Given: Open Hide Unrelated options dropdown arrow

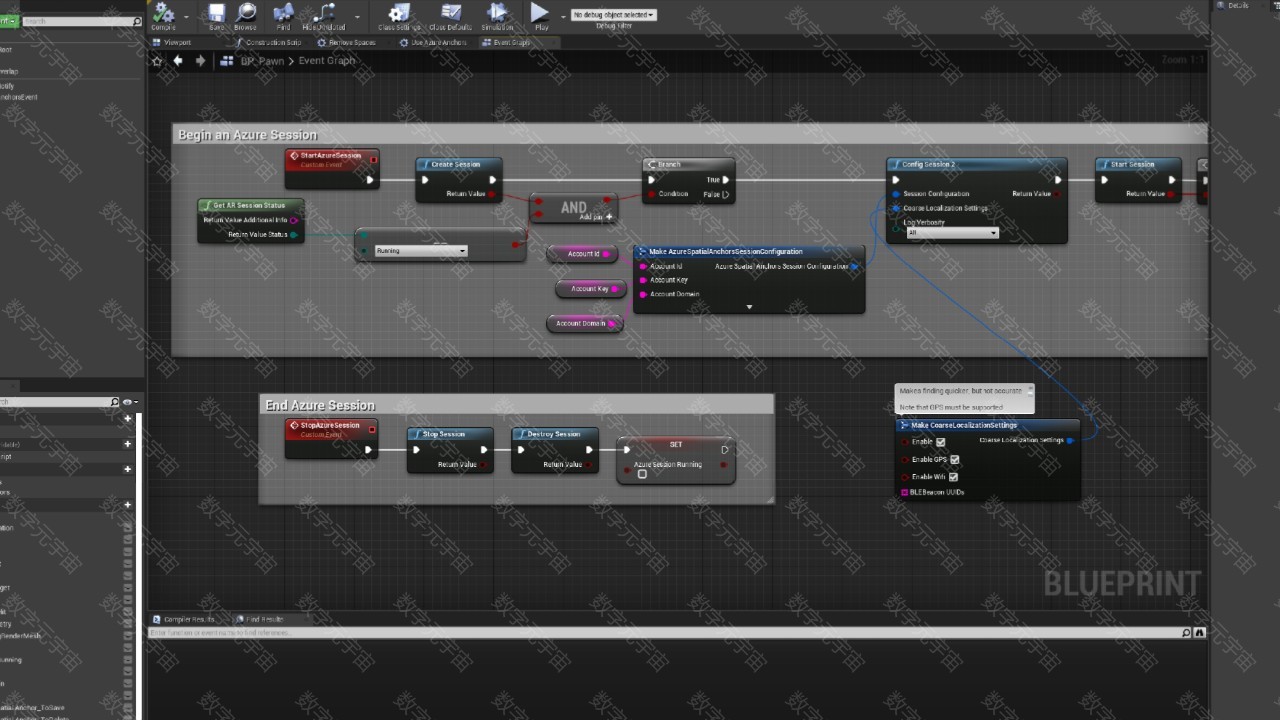Looking at the screenshot, I should pos(357,17).
